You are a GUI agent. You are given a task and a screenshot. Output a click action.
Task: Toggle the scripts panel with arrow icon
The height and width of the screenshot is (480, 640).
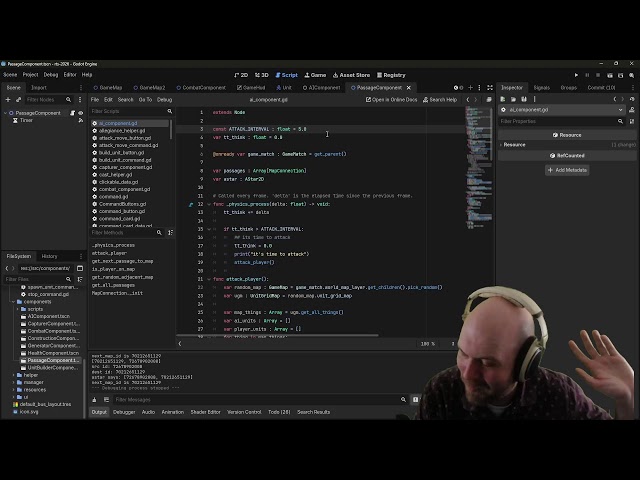pos(180,344)
